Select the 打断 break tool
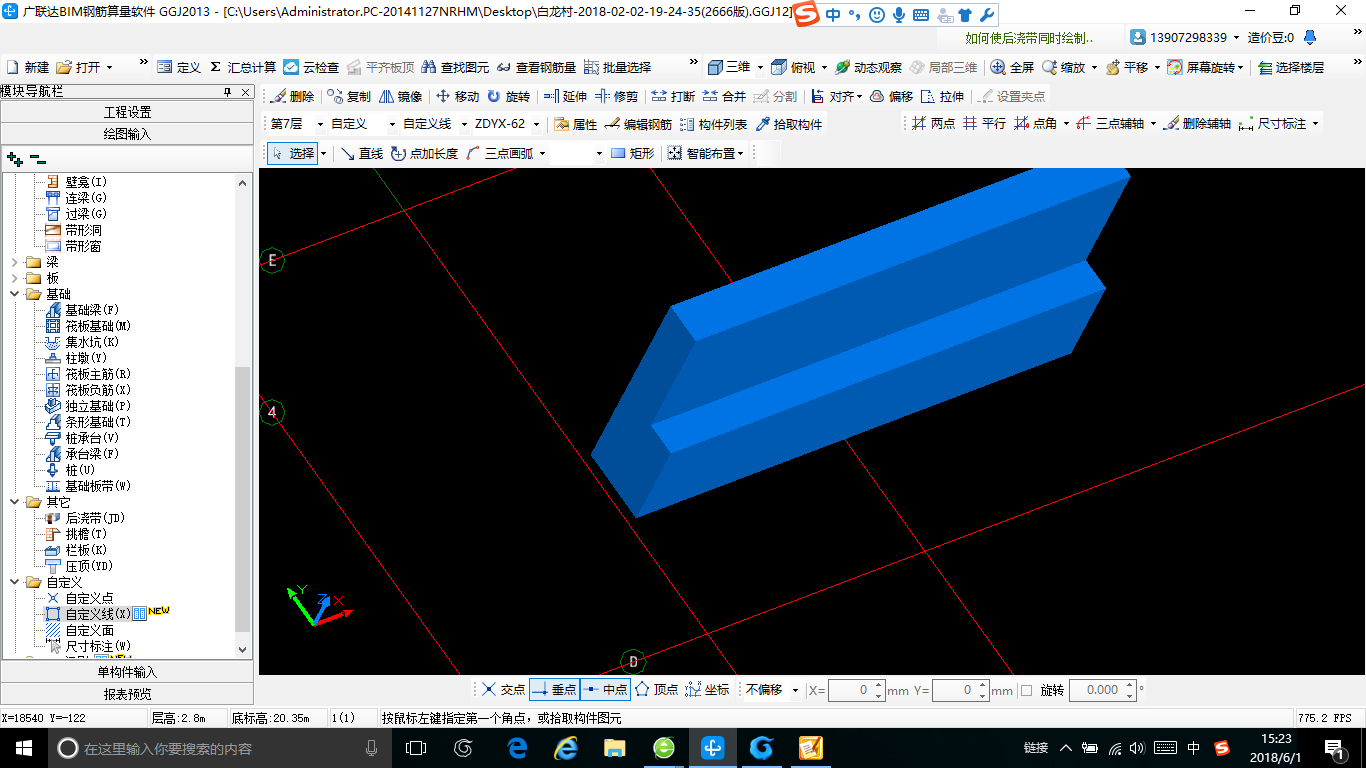The width and height of the screenshot is (1366, 768). coord(673,96)
